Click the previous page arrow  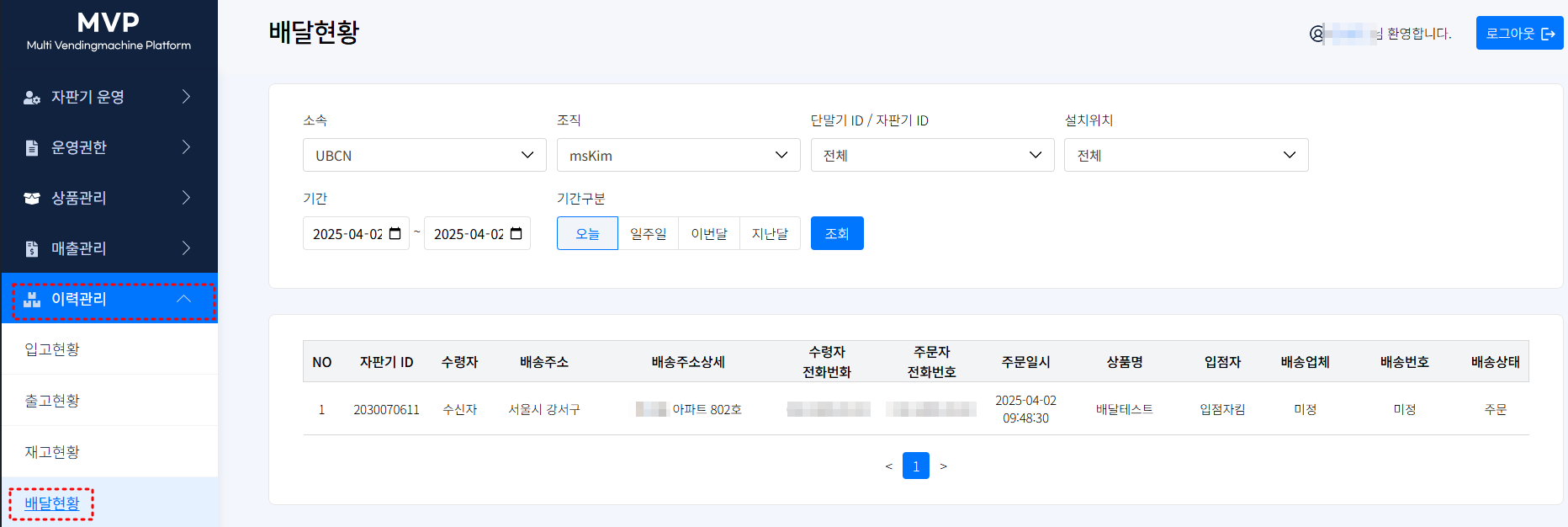888,466
